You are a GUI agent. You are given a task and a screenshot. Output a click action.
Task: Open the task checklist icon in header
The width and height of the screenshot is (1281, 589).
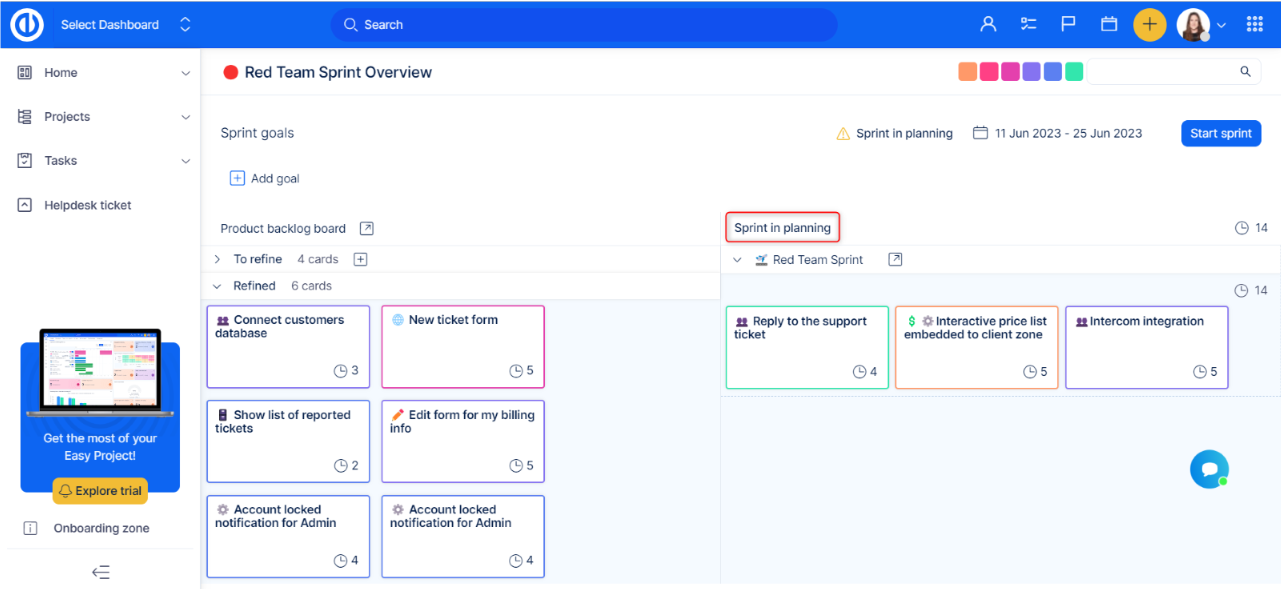click(1028, 24)
